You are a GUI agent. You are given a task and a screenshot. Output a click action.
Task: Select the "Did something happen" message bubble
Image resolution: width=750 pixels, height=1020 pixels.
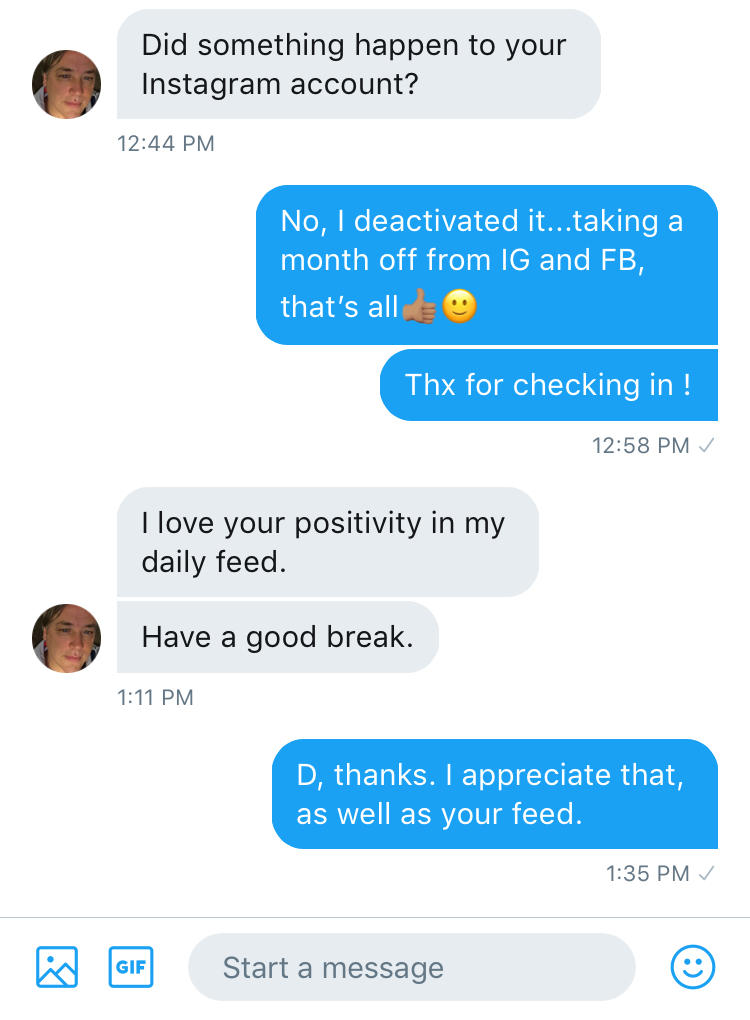358,64
